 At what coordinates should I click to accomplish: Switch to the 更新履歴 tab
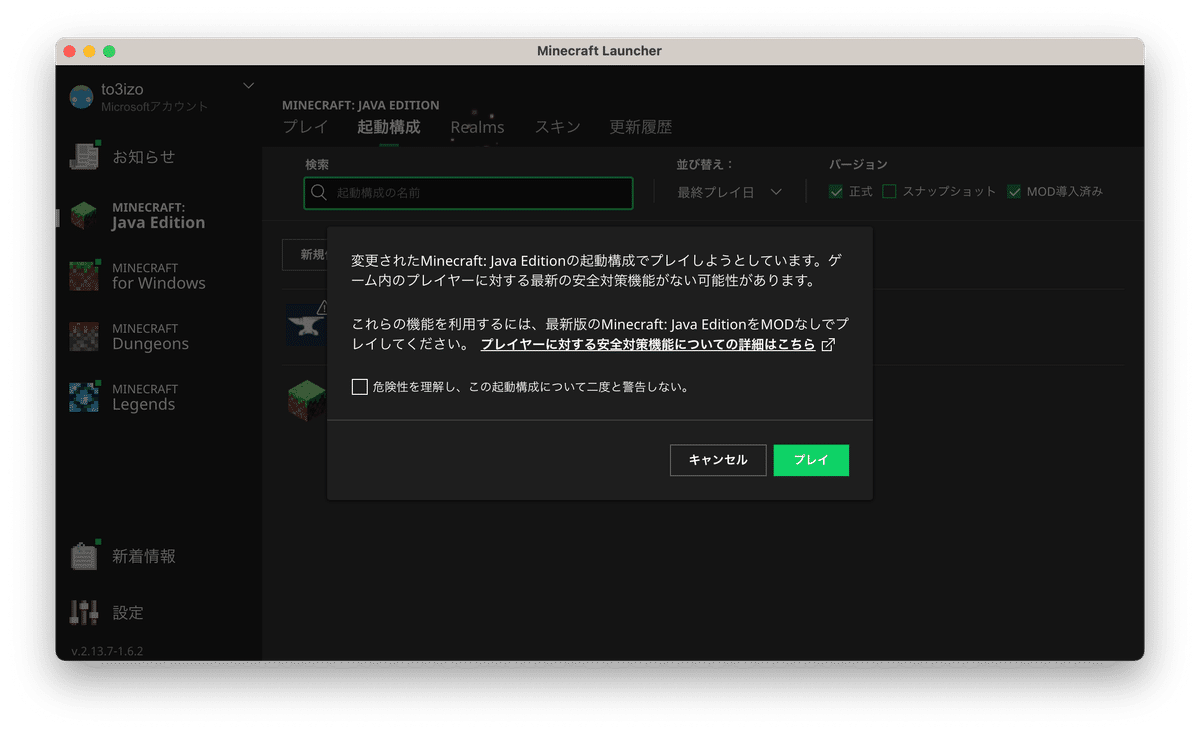pyautogui.click(x=641, y=127)
